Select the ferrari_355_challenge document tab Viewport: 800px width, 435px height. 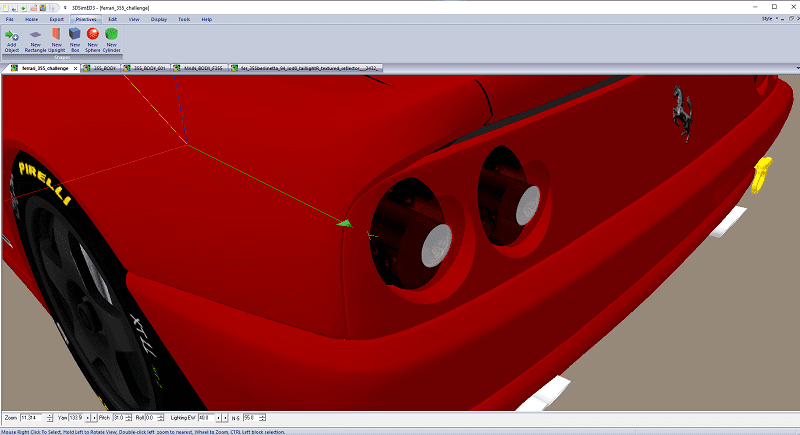[44, 68]
